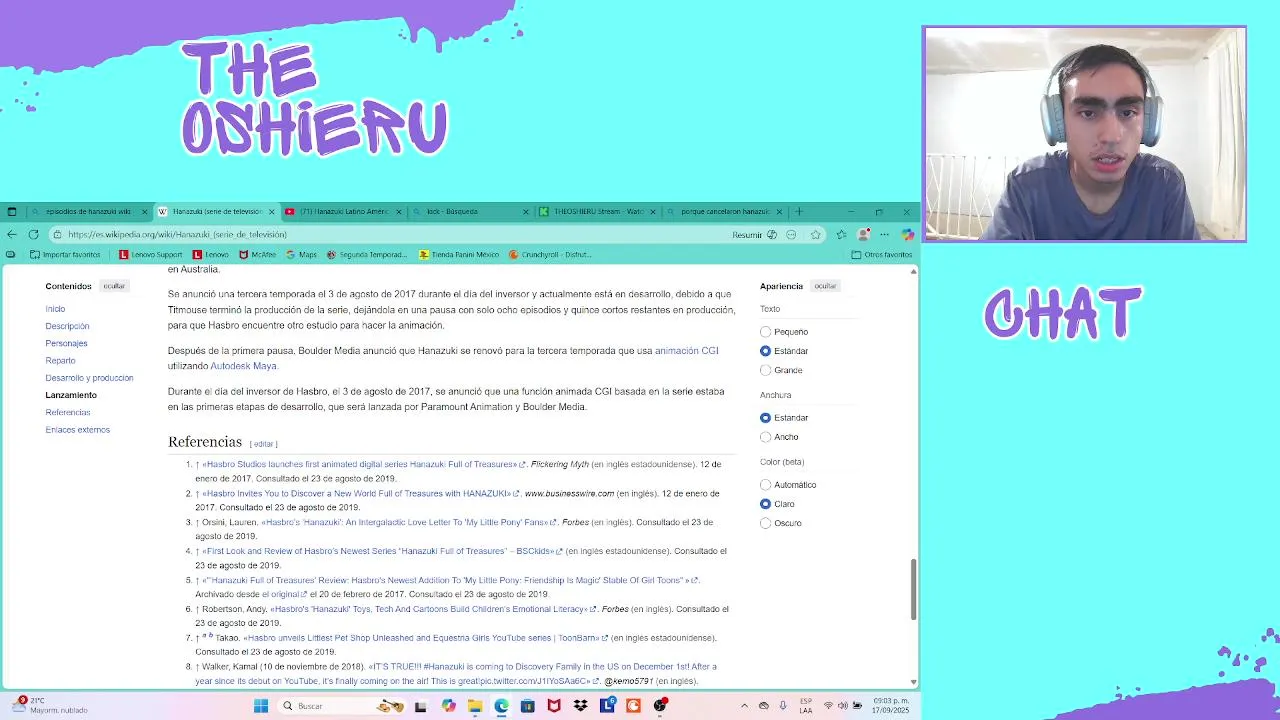Screen dimensions: 1280x720
Task: Select Pequeño text size
Action: (x=766, y=332)
